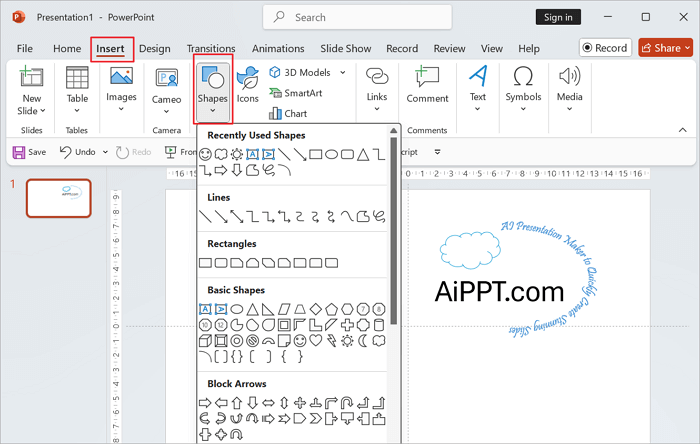Open the Text dropdown
This screenshot has height=444, width=700.
click(x=477, y=89)
